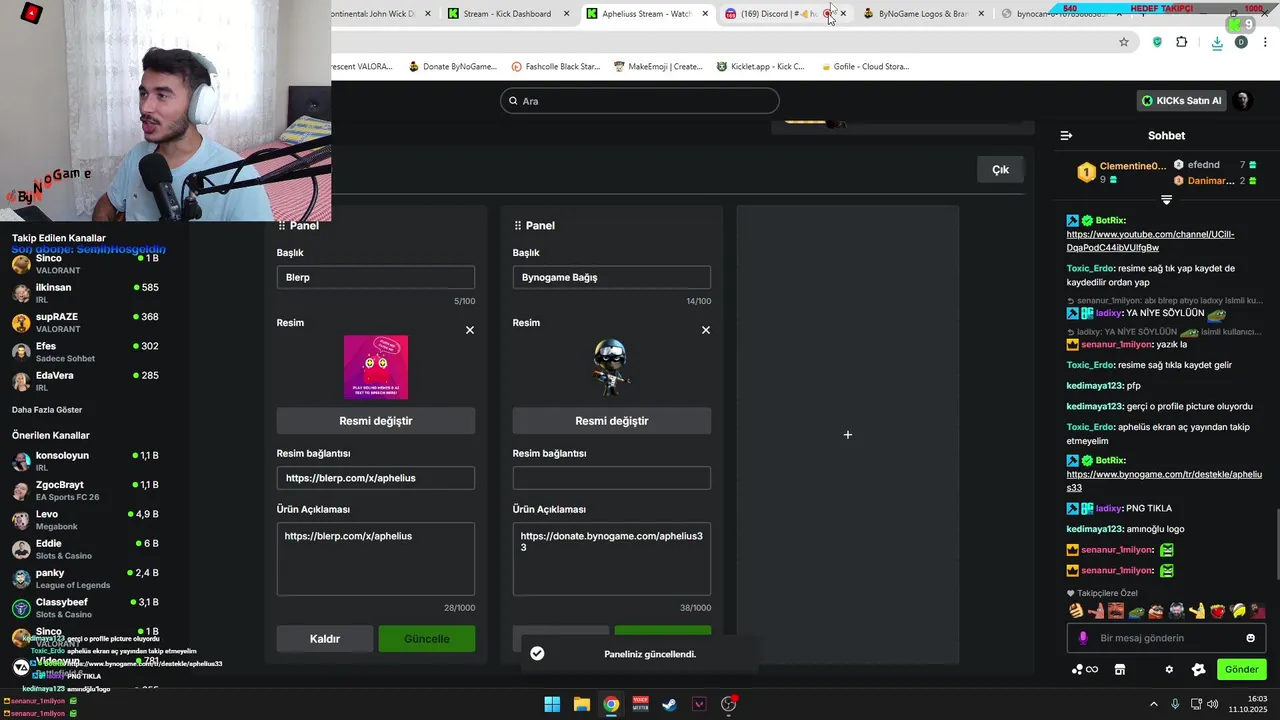Open chat settings gear icon
The height and width of the screenshot is (720, 1280).
tap(1169, 669)
